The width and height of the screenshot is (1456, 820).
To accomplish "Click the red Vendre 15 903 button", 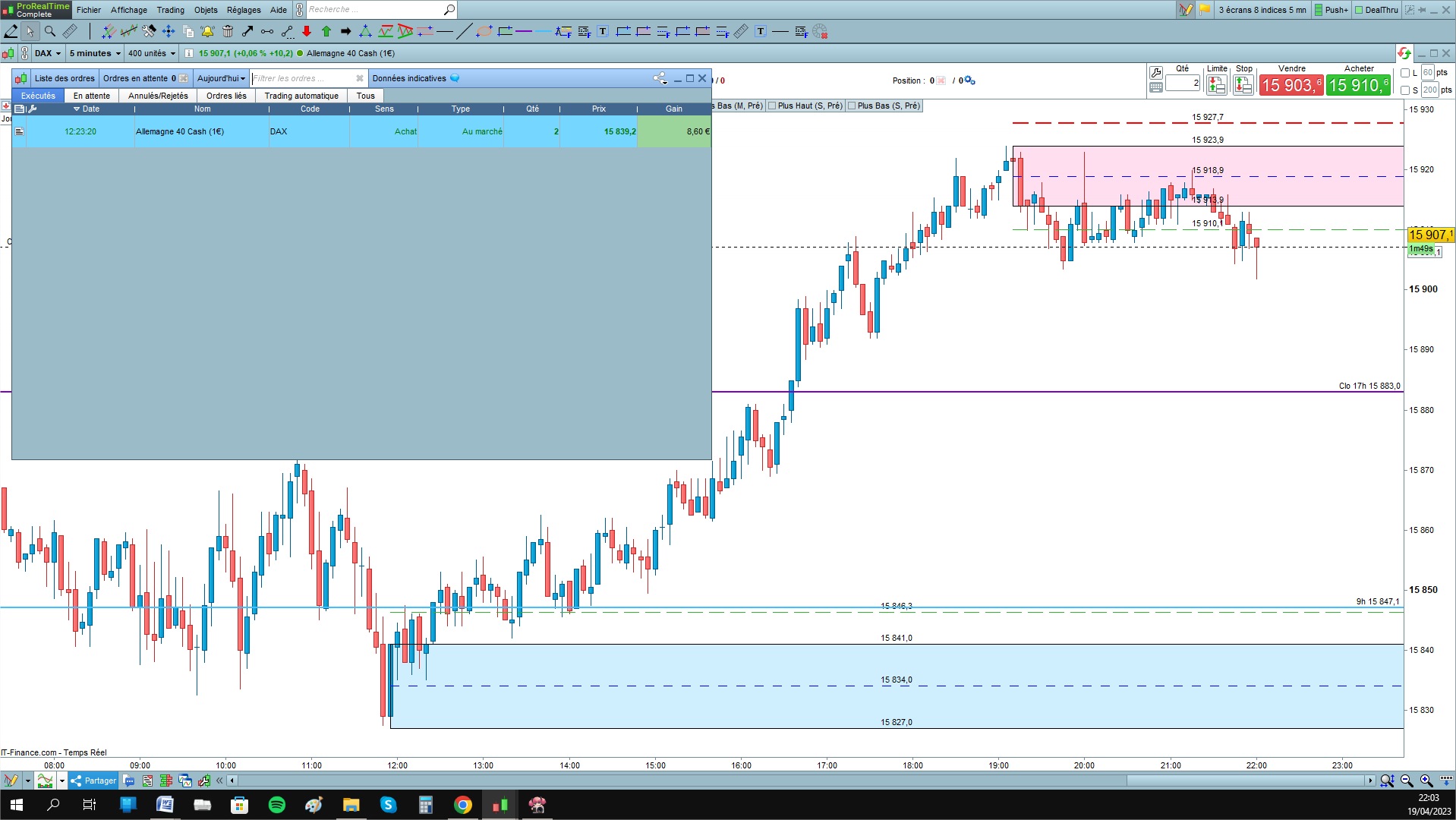I will tap(1291, 85).
